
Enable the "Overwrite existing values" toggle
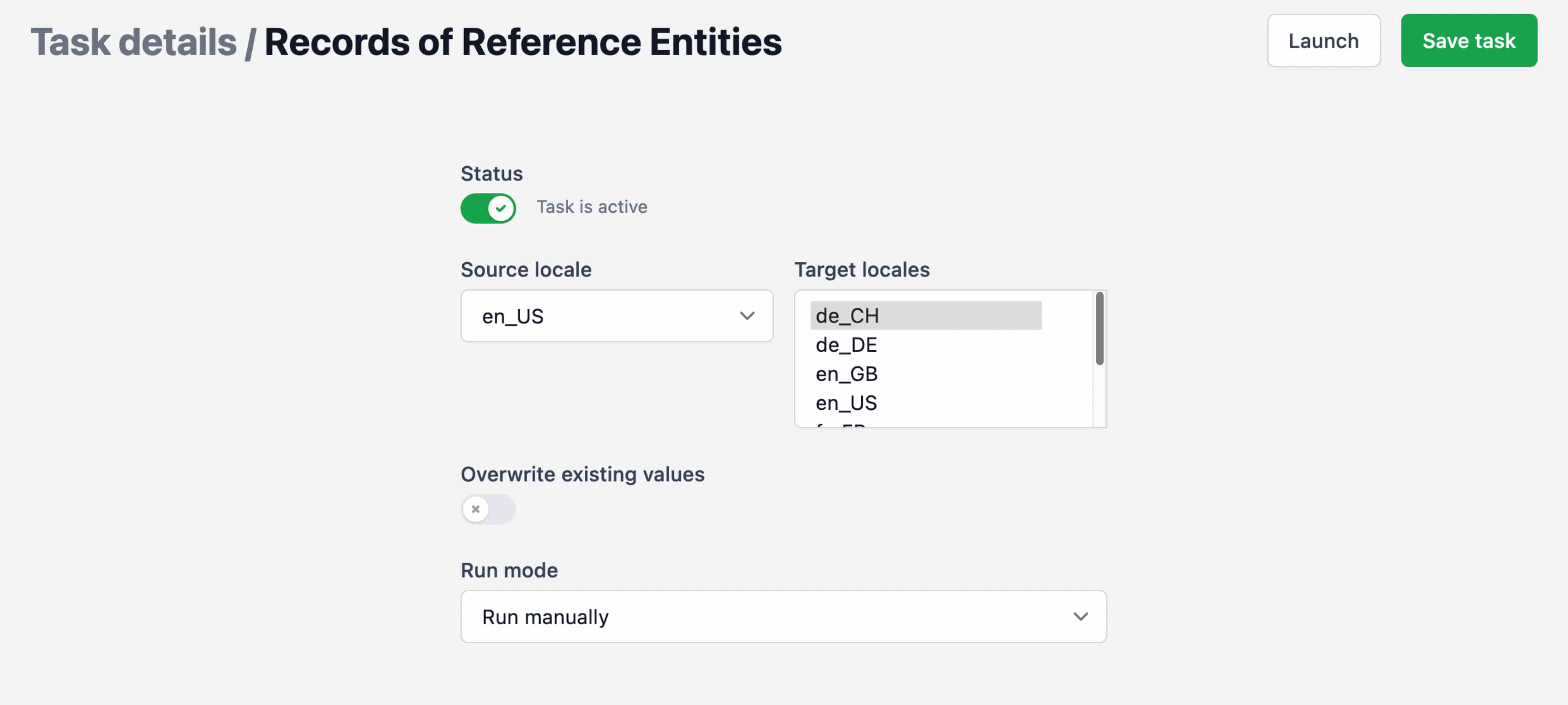488,509
